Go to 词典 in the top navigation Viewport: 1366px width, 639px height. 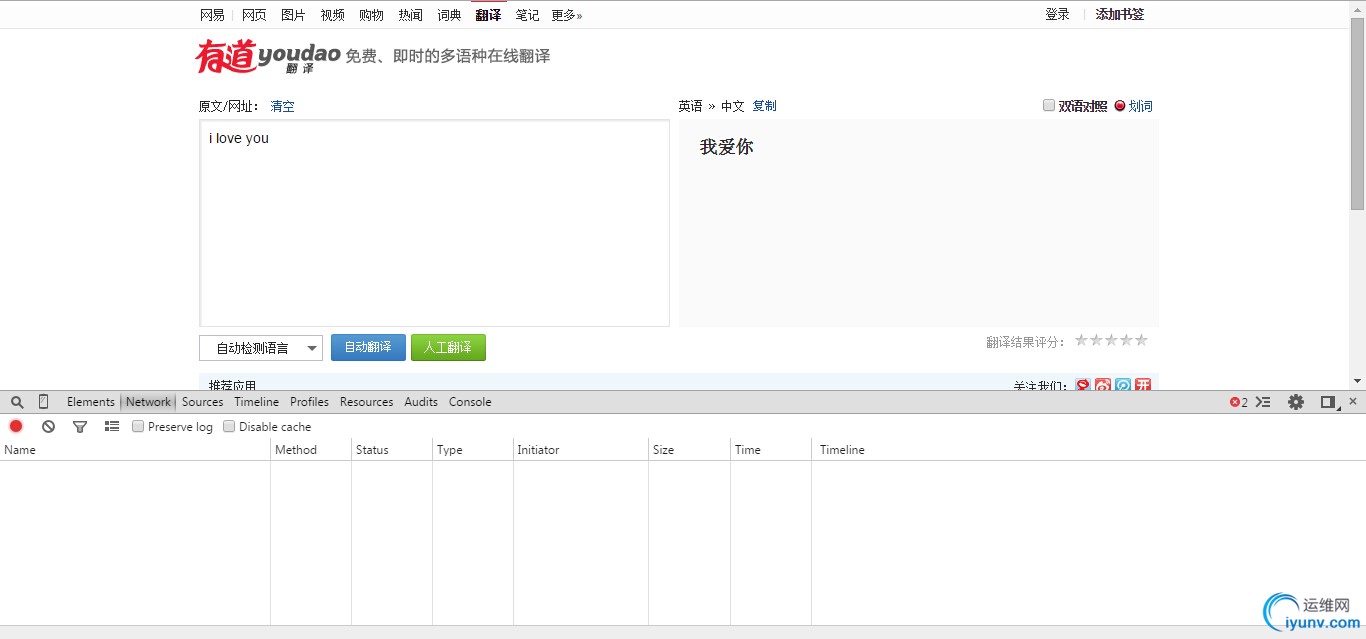coord(450,15)
